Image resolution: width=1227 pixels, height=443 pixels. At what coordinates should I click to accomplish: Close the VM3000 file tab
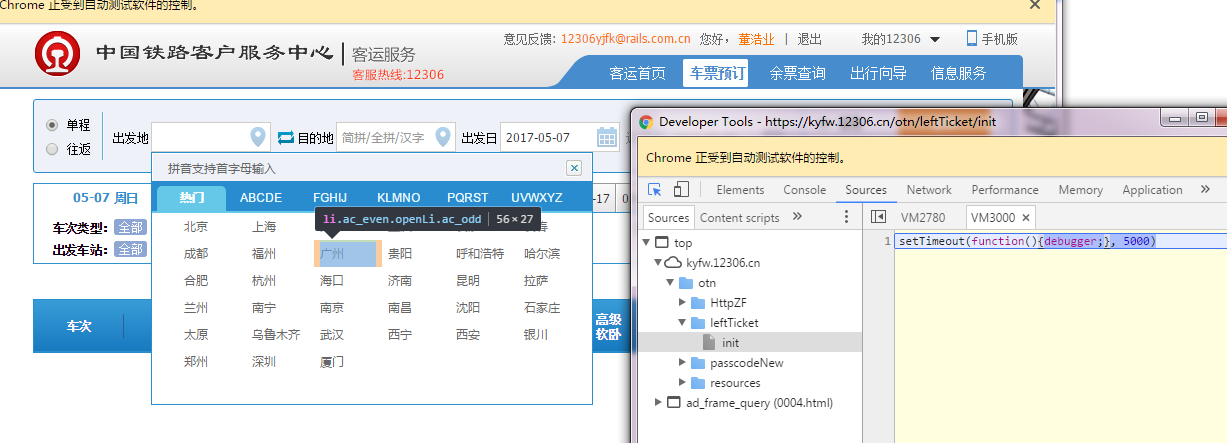(1026, 217)
